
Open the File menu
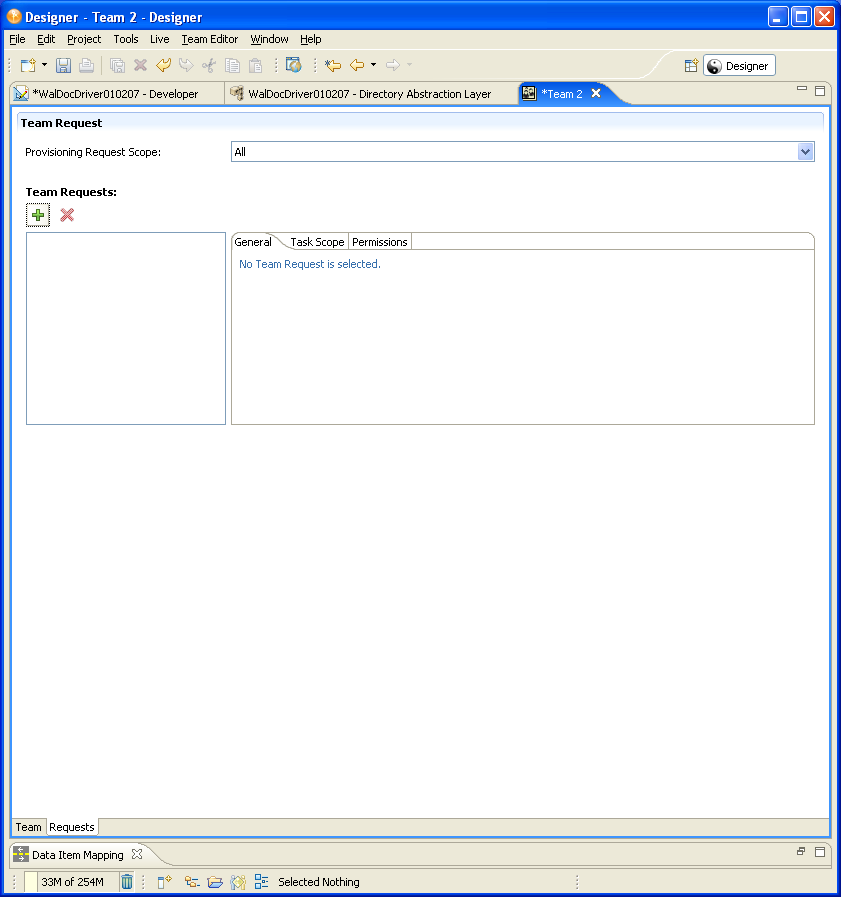pyautogui.click(x=17, y=39)
